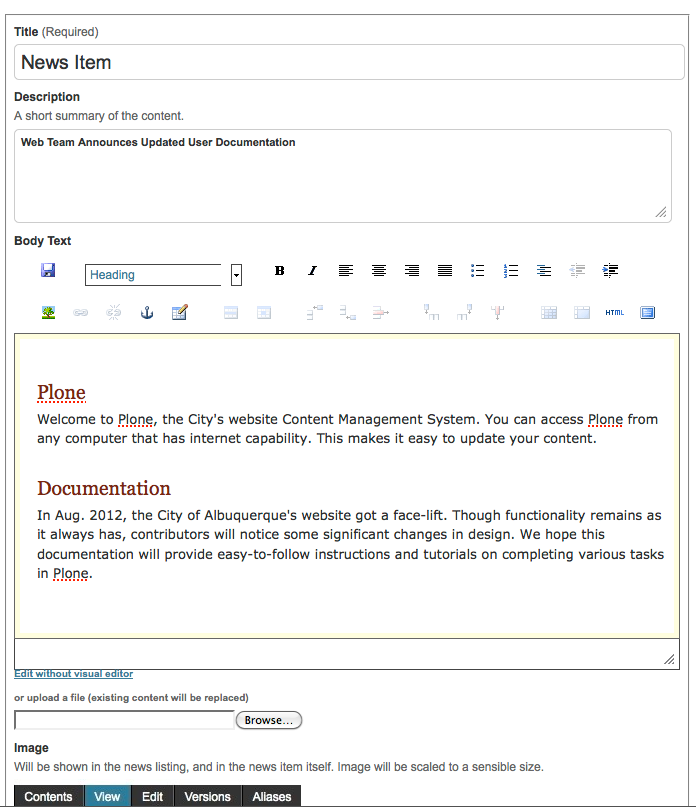Image resolution: width=696 pixels, height=807 pixels.
Task: Click the broken chain remove-link icon
Action: coord(114,312)
